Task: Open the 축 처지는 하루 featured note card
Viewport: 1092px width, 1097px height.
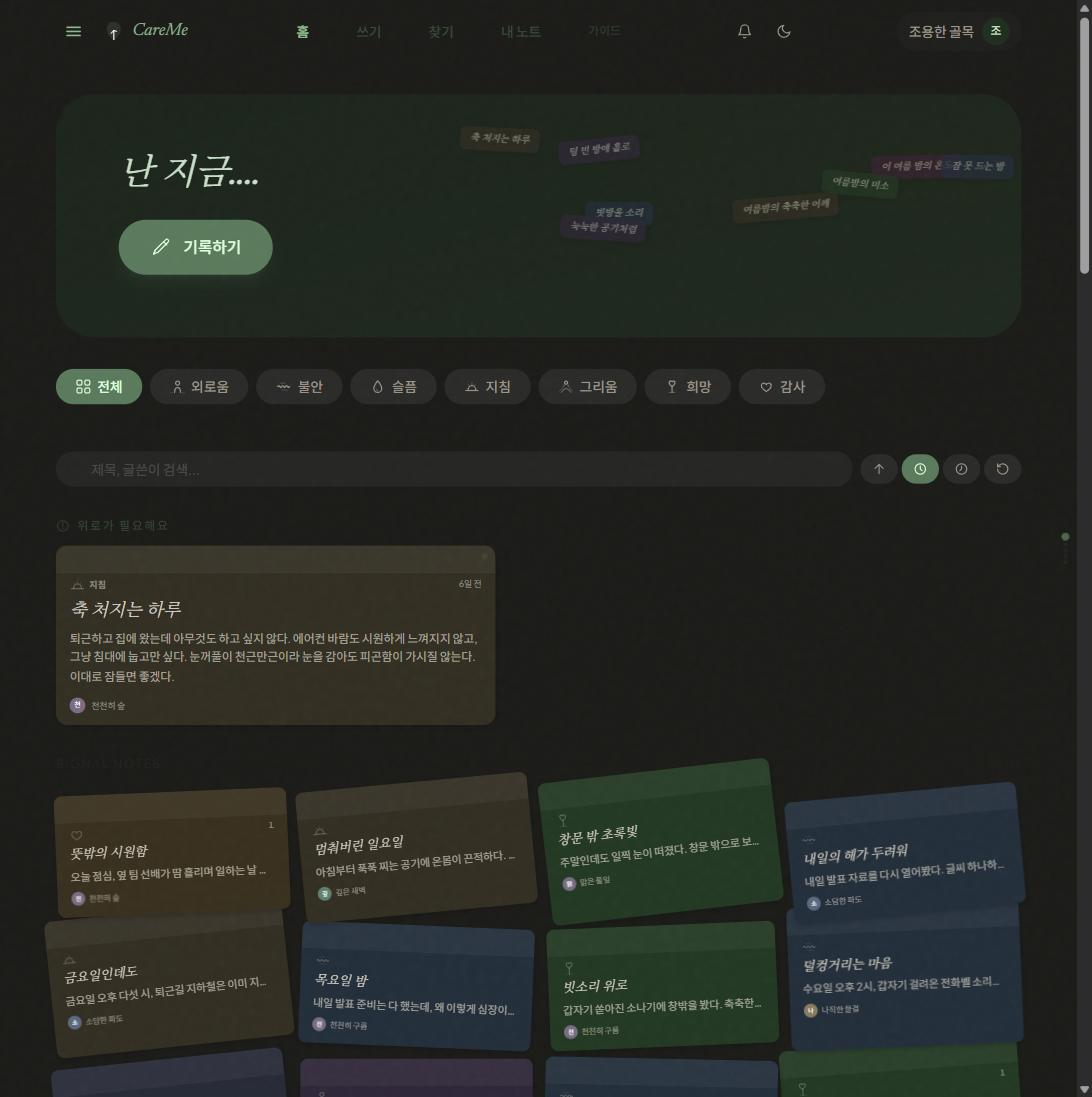Action: [x=276, y=635]
